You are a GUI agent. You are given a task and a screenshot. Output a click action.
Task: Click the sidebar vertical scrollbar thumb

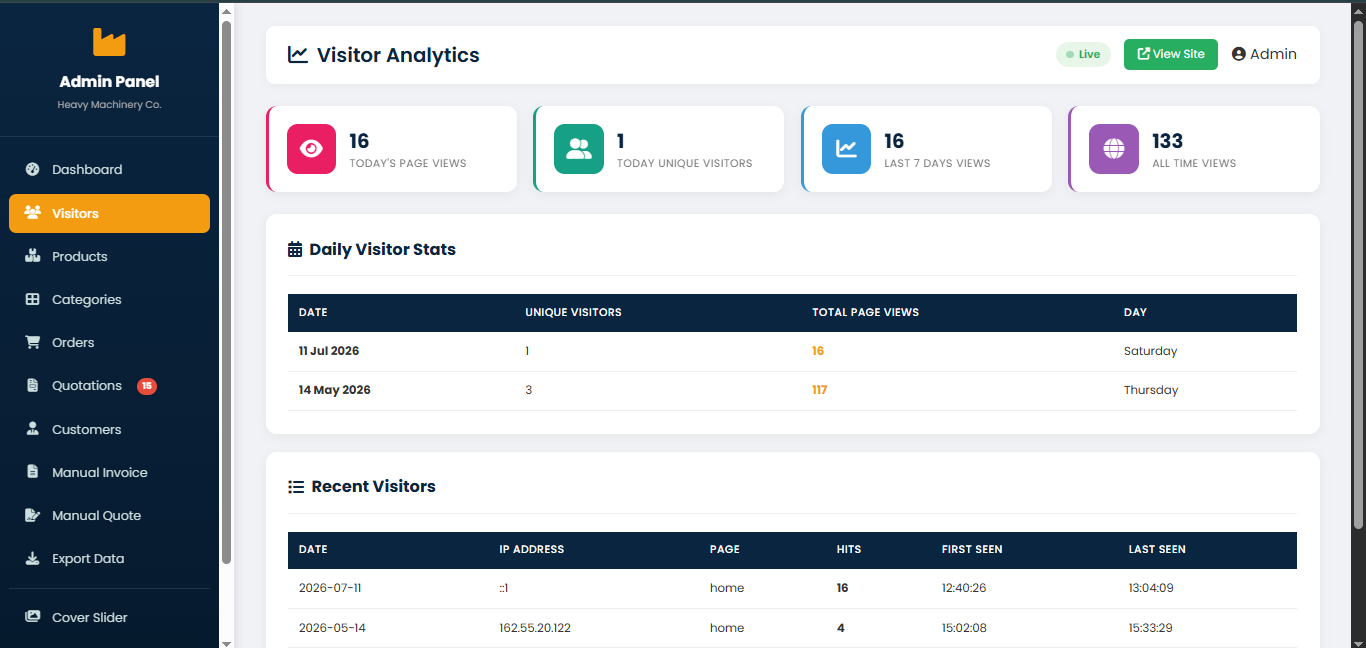point(227,292)
